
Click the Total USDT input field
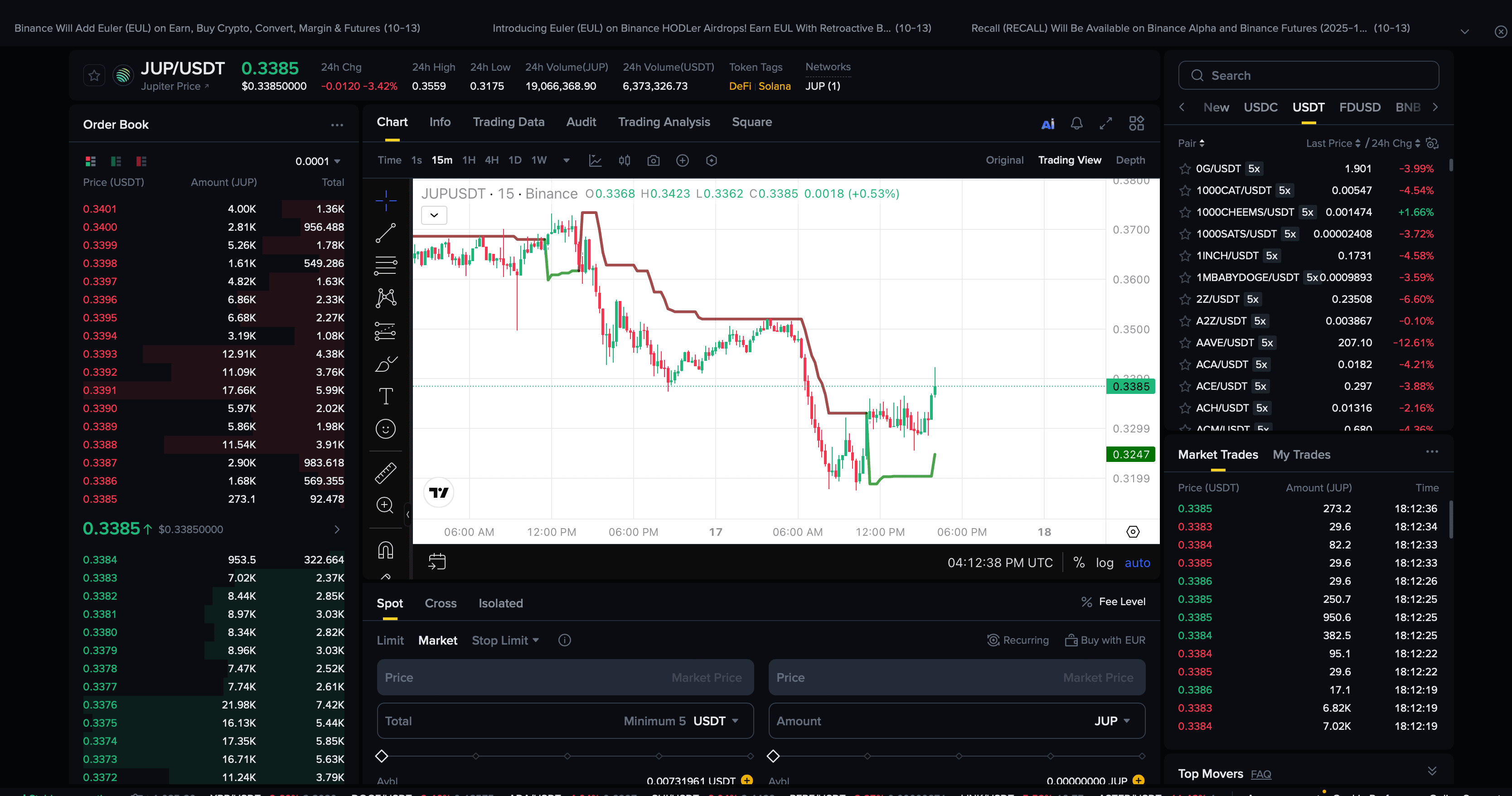tap(565, 721)
